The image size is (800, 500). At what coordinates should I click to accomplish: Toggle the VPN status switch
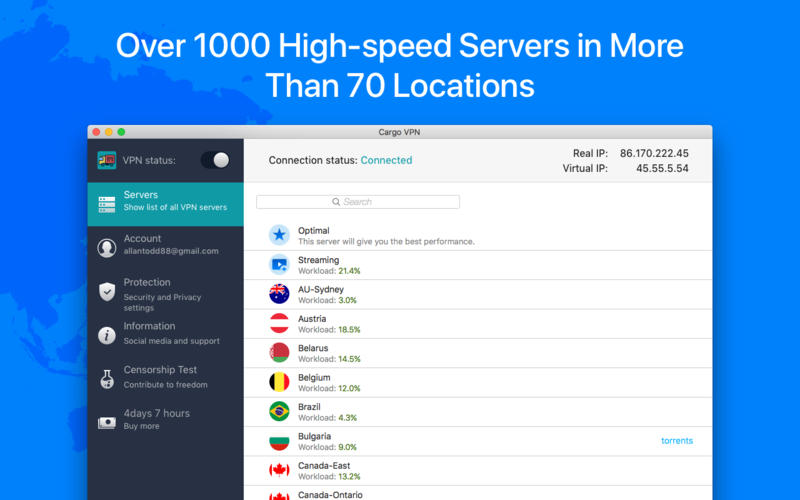point(215,160)
